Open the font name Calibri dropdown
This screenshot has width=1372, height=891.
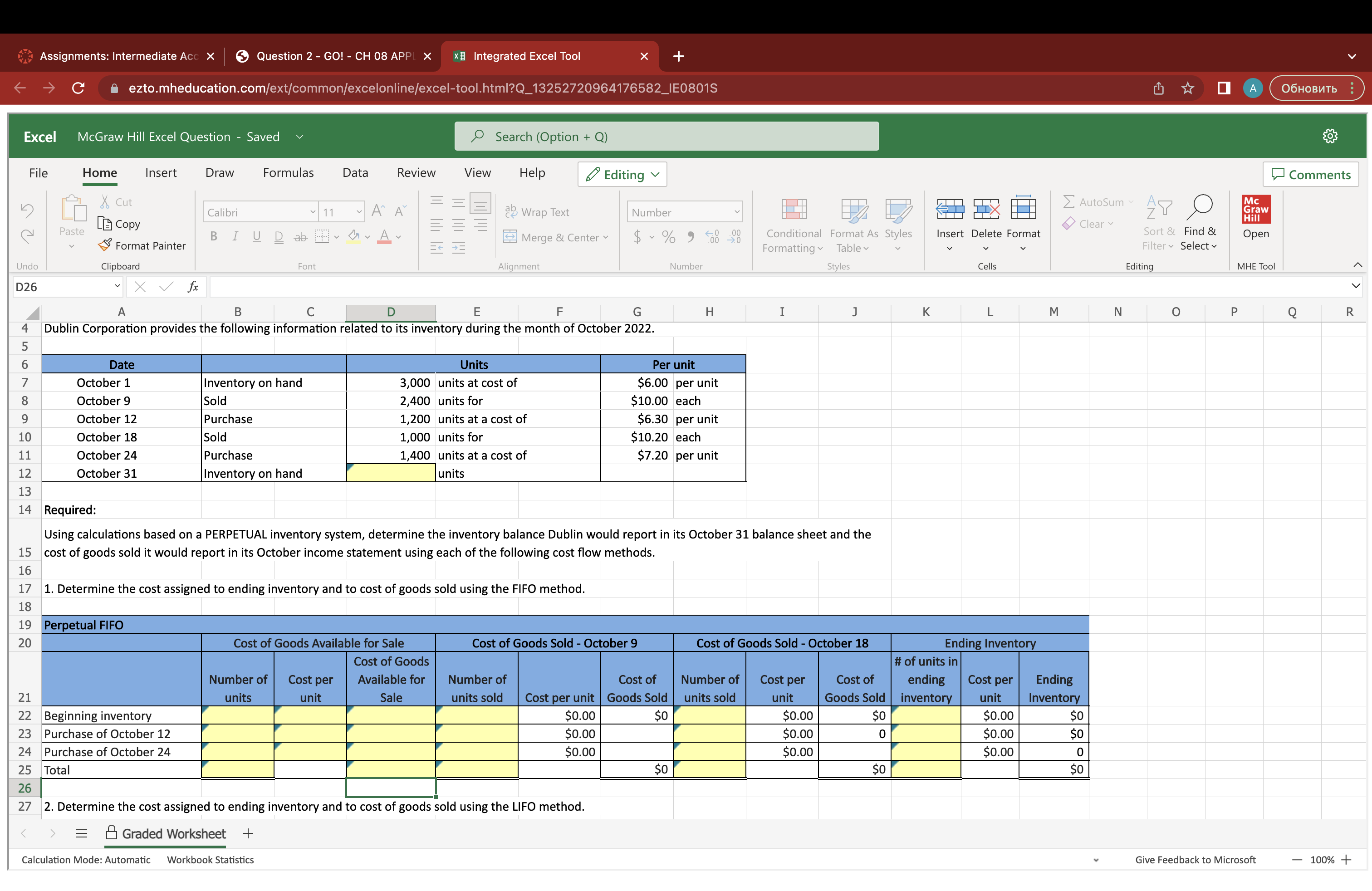pyautogui.click(x=313, y=212)
